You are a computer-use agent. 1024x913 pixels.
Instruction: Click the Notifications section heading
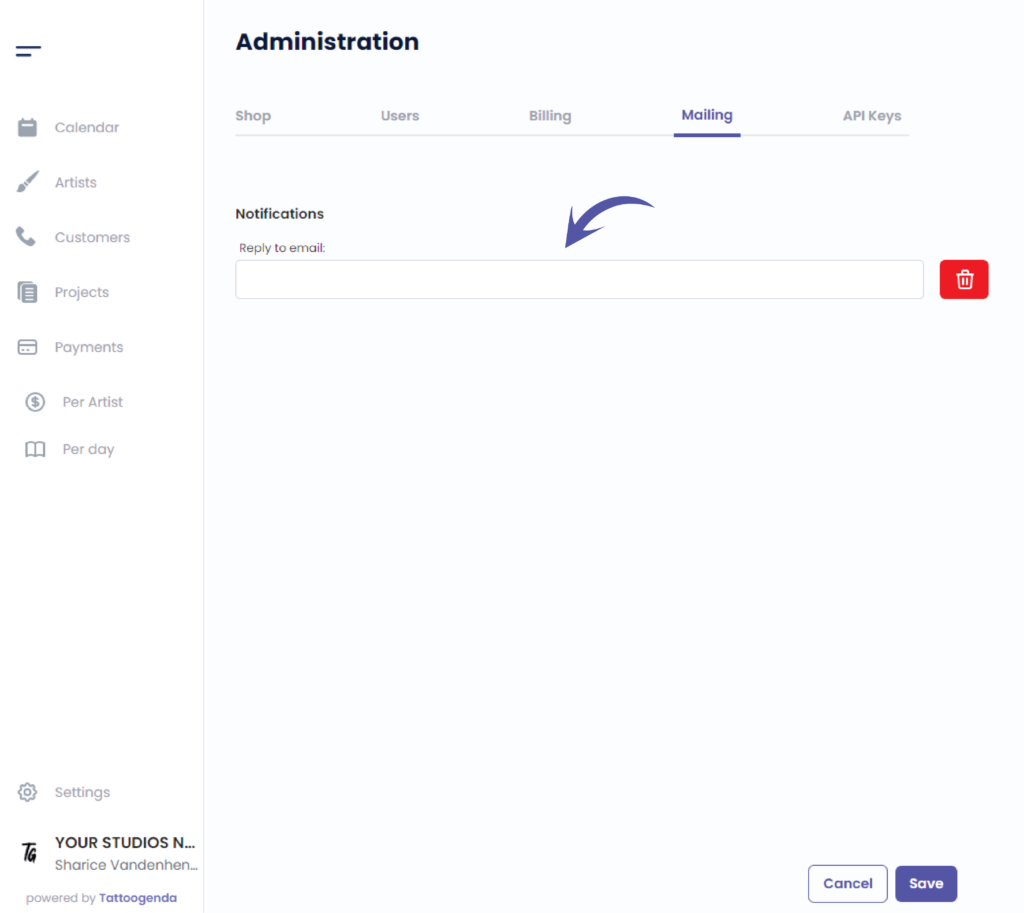(280, 214)
